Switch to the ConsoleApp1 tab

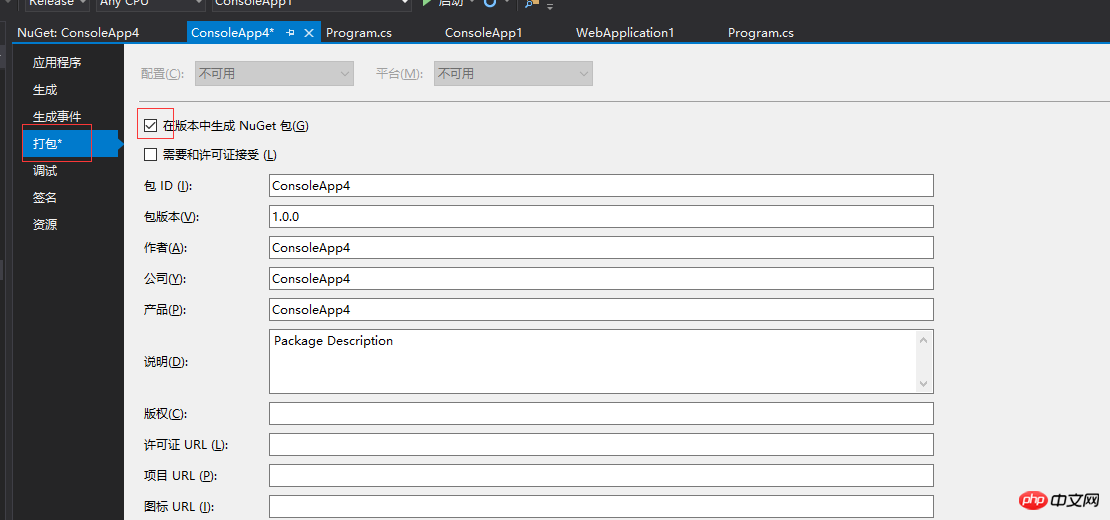(x=484, y=33)
